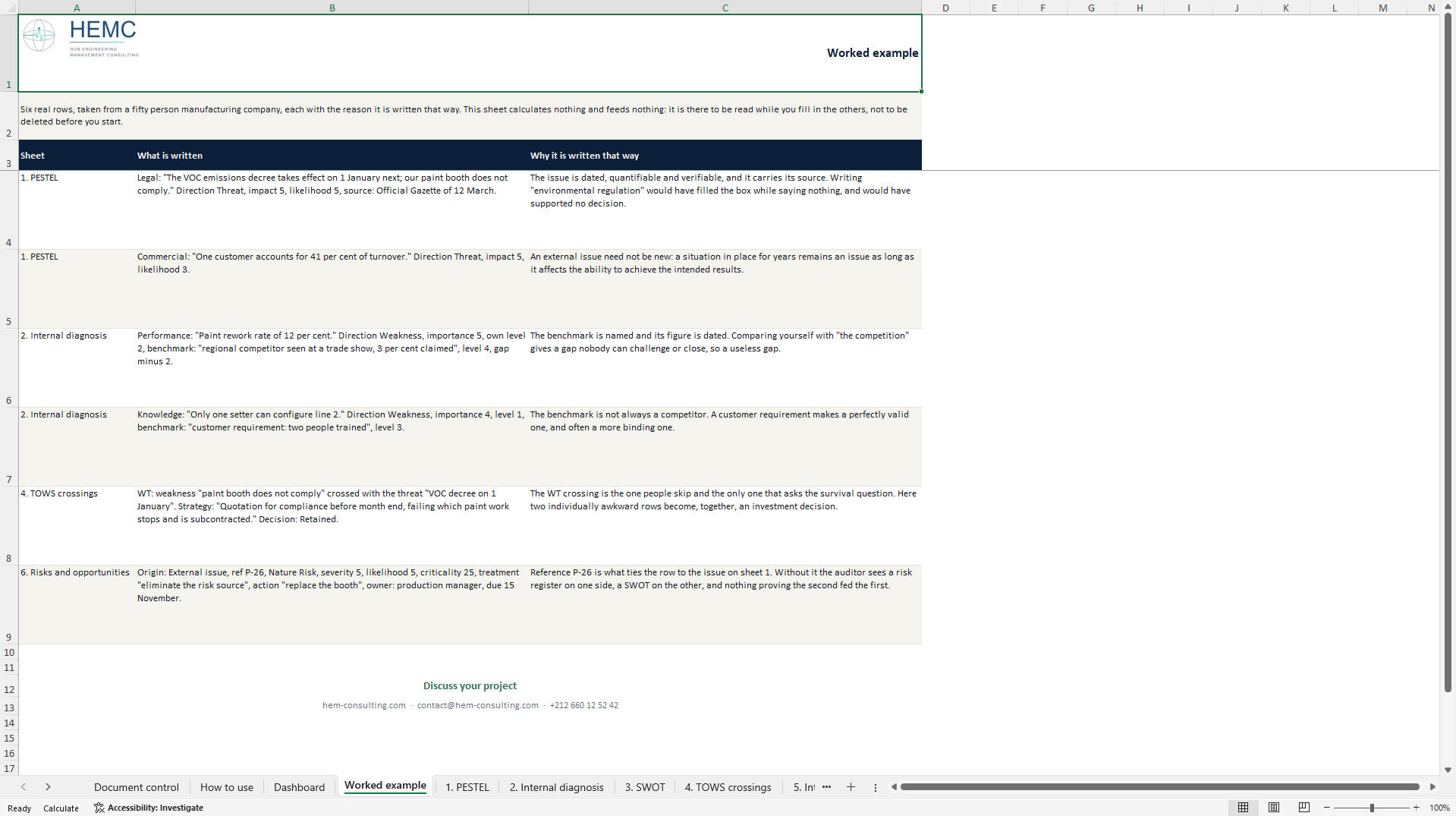Click the vertical scrollbar thumb
This screenshot has height=816, width=1456.
tap(1448, 353)
